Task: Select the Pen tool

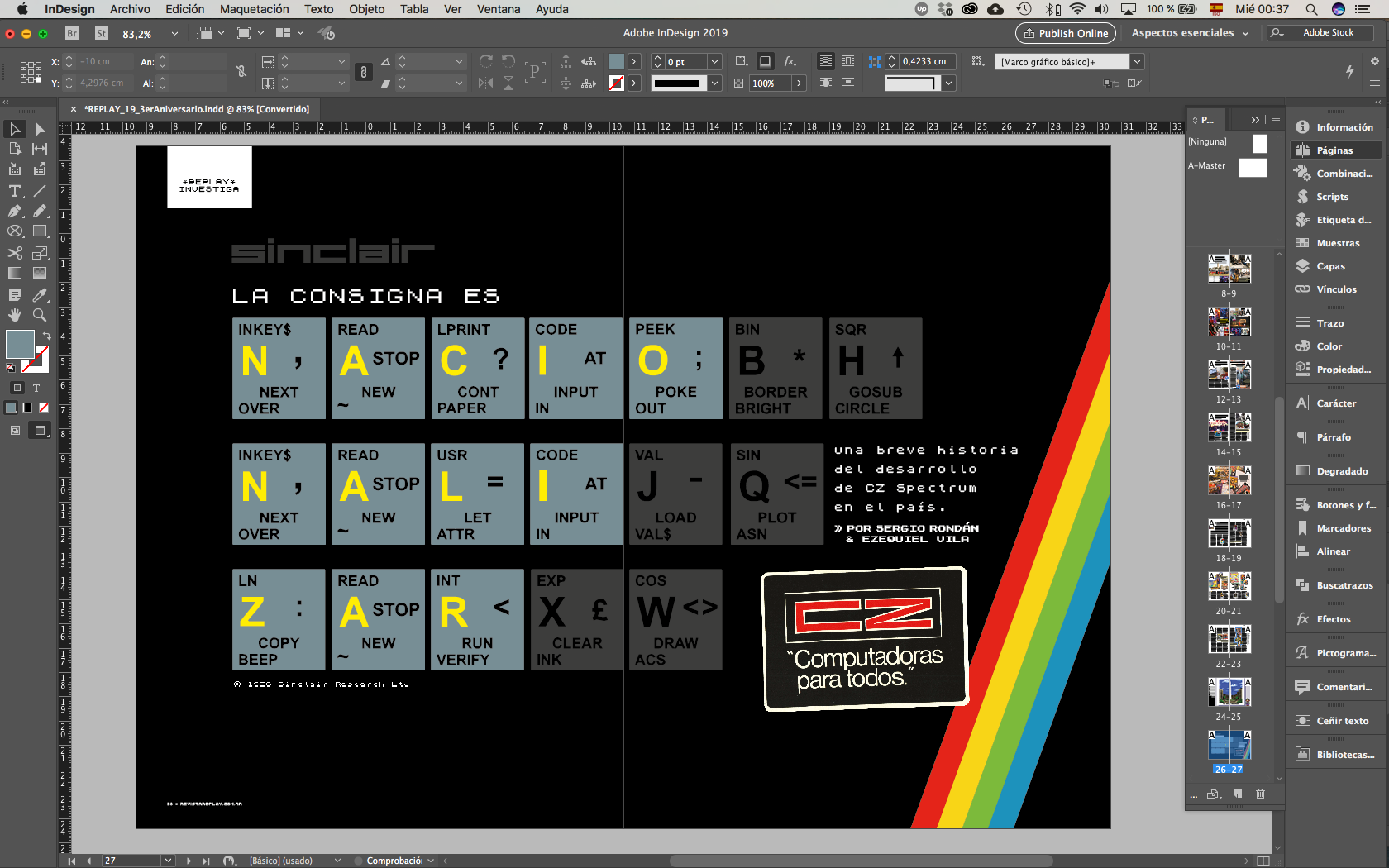Action: pos(15,211)
